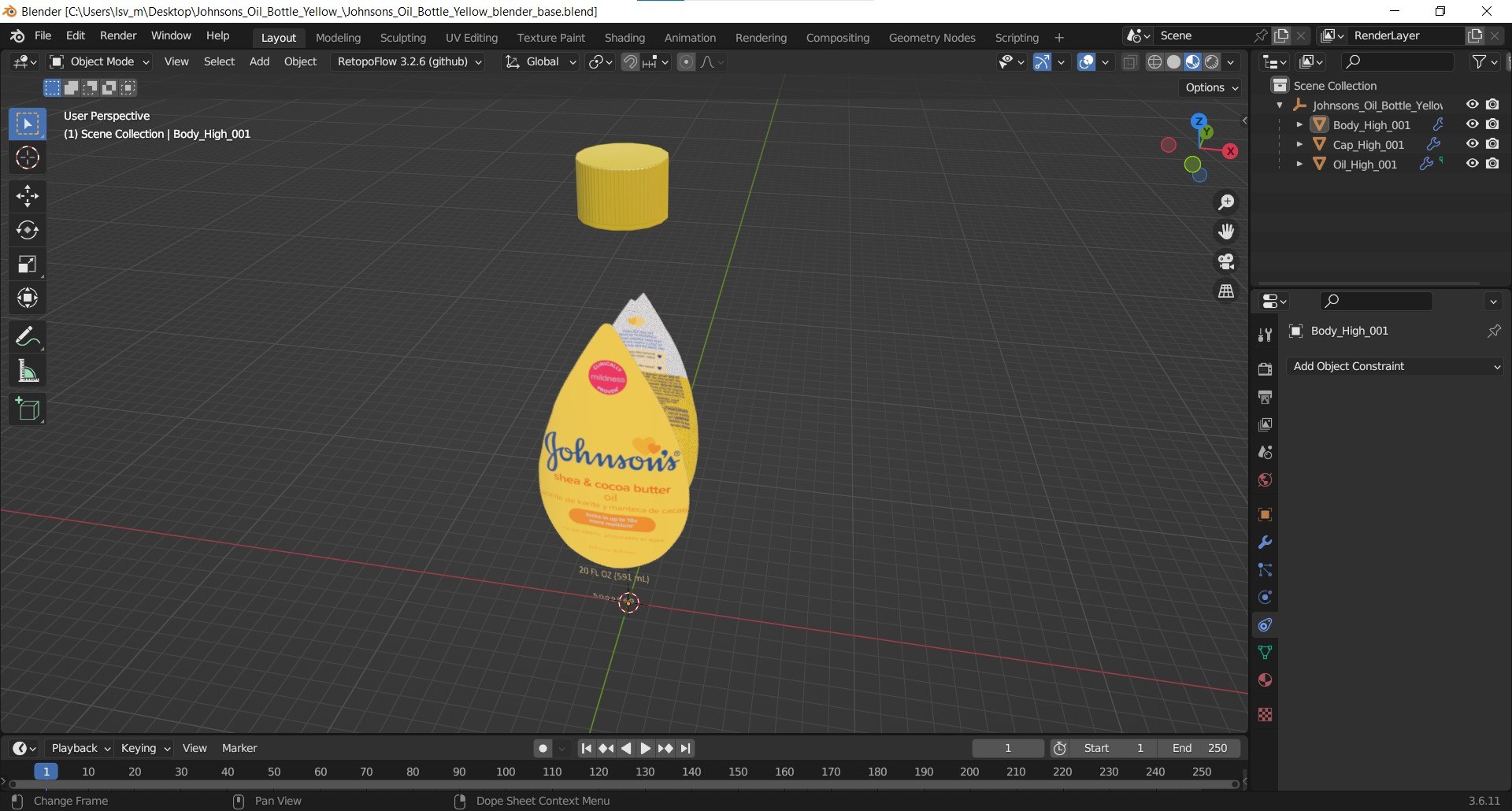Hide Oil_High_001 in viewport
The image size is (1512, 811).
pos(1472,164)
